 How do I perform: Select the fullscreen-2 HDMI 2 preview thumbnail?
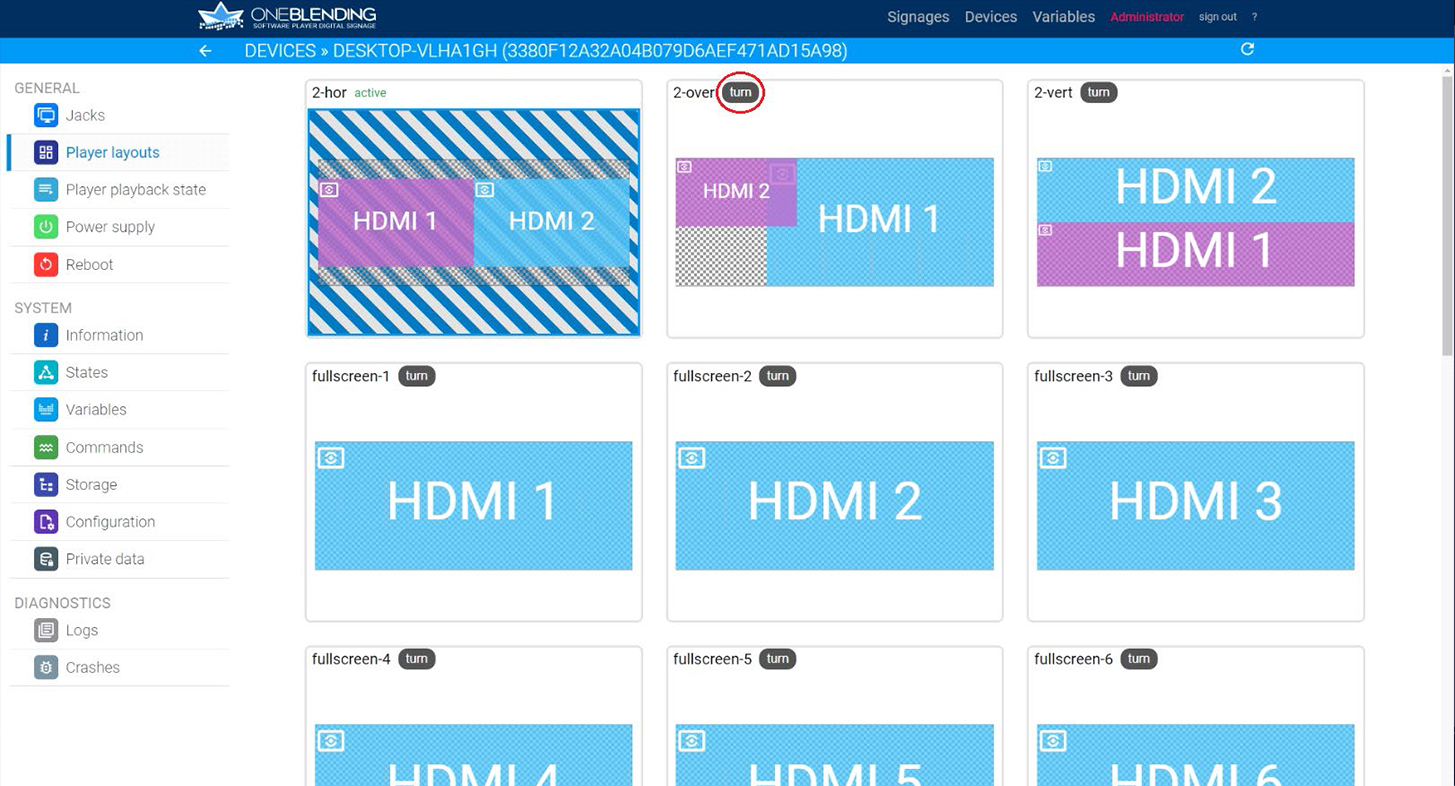point(834,506)
